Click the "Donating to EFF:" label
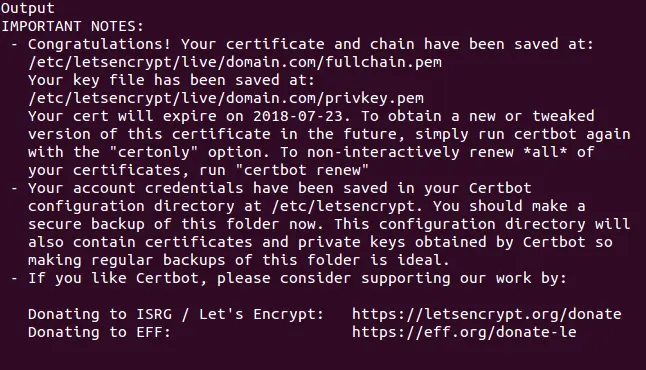The width and height of the screenshot is (646, 370). coord(99,332)
